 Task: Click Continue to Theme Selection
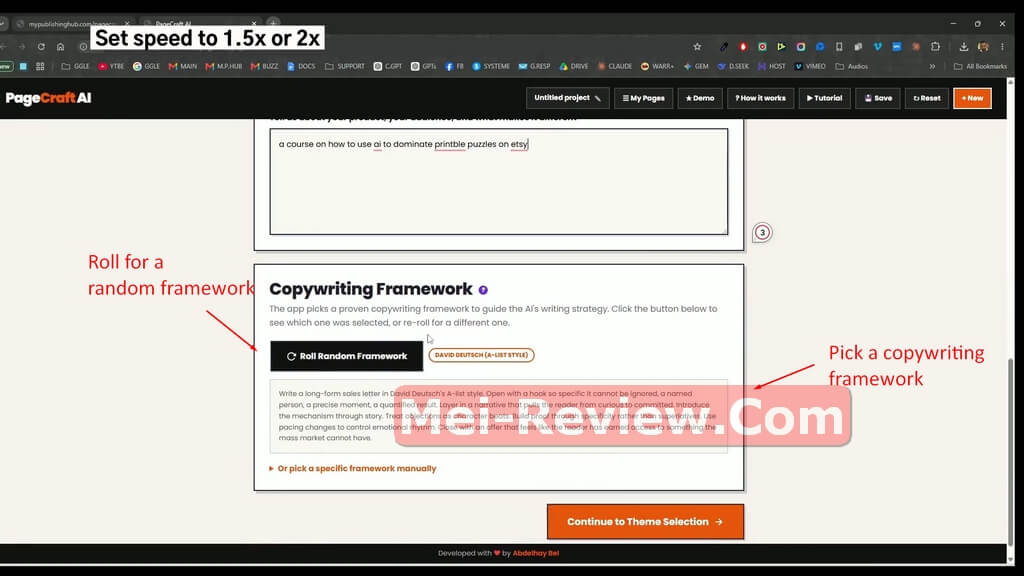[645, 522]
